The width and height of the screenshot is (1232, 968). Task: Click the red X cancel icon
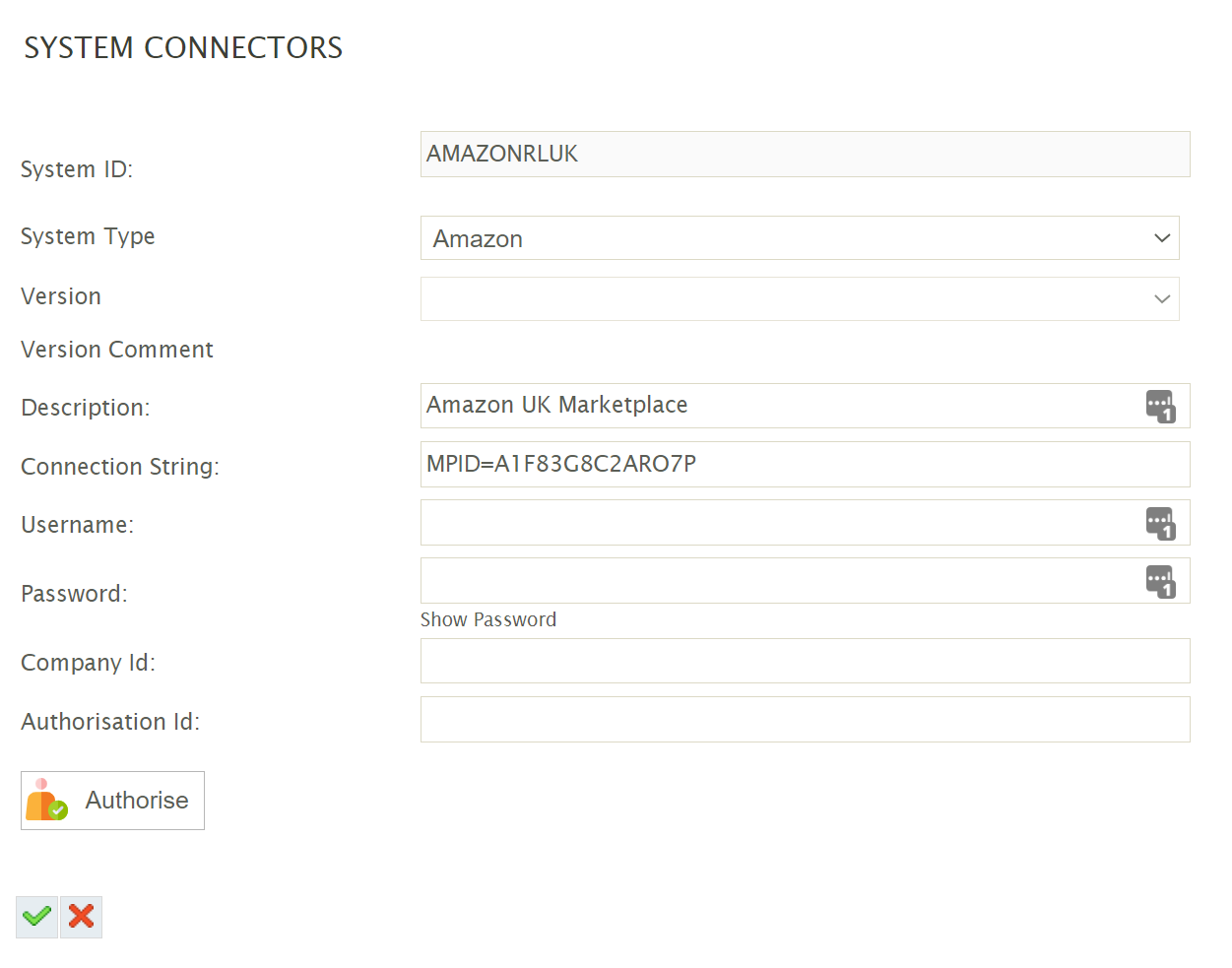82,917
